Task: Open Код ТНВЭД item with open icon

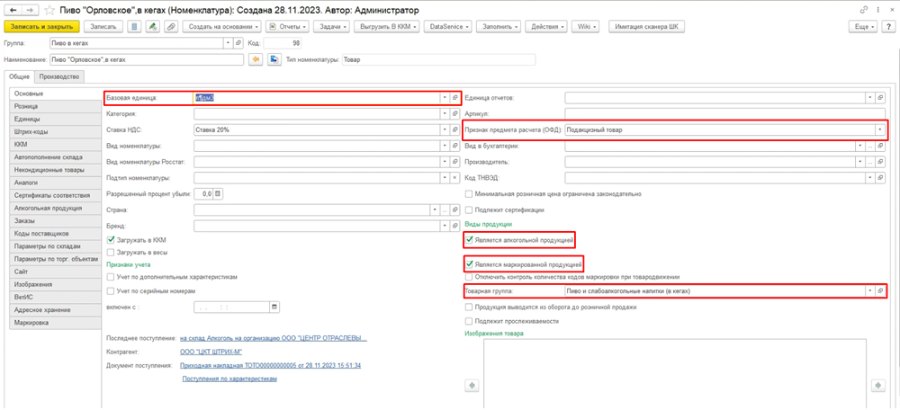Action: point(881,178)
